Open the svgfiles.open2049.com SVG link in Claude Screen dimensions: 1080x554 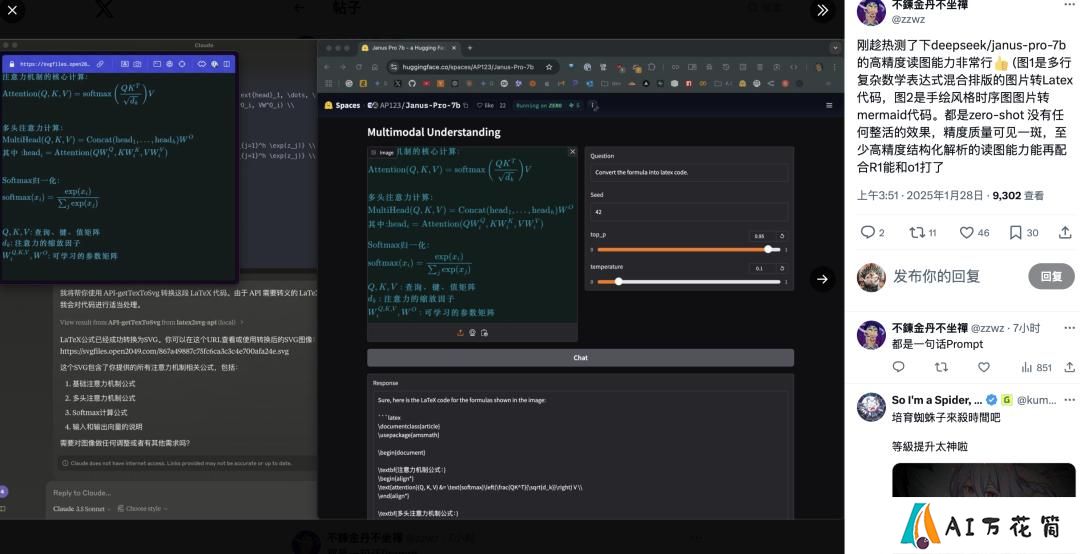(x=174, y=351)
